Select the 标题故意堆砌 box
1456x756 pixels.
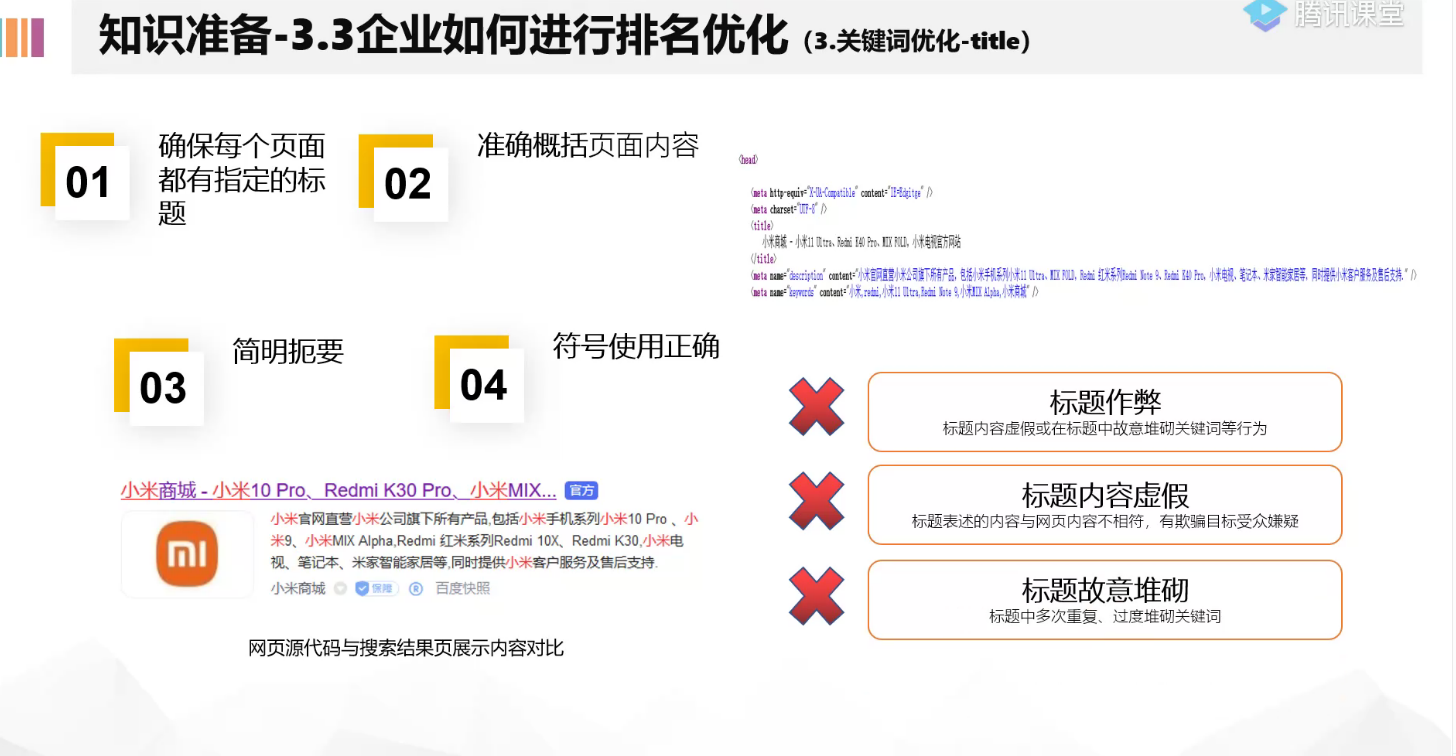pyautogui.click(x=1105, y=600)
